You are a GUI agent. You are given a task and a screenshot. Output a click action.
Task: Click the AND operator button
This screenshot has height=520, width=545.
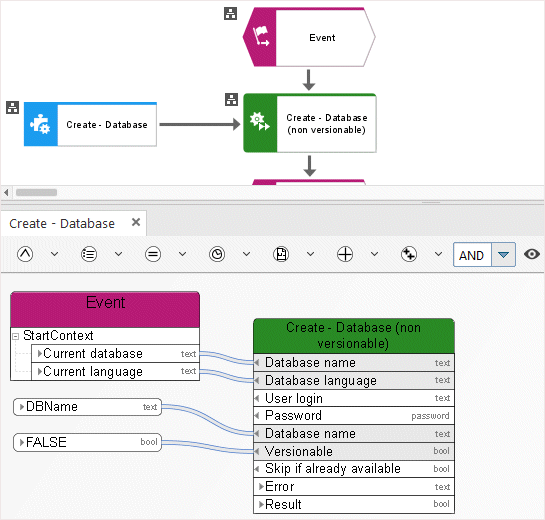[472, 255]
